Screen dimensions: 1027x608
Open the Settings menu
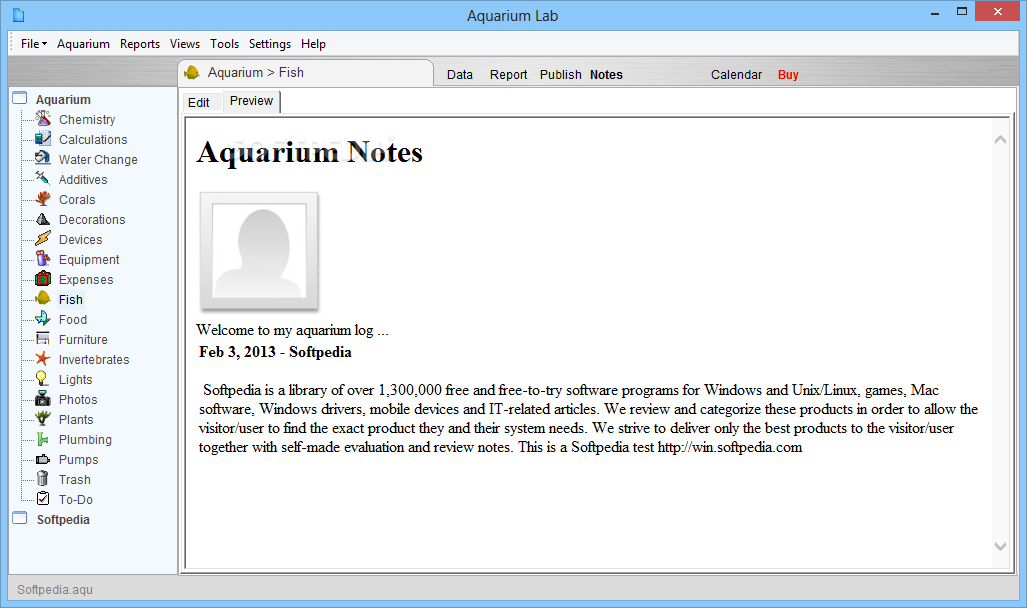(x=270, y=44)
